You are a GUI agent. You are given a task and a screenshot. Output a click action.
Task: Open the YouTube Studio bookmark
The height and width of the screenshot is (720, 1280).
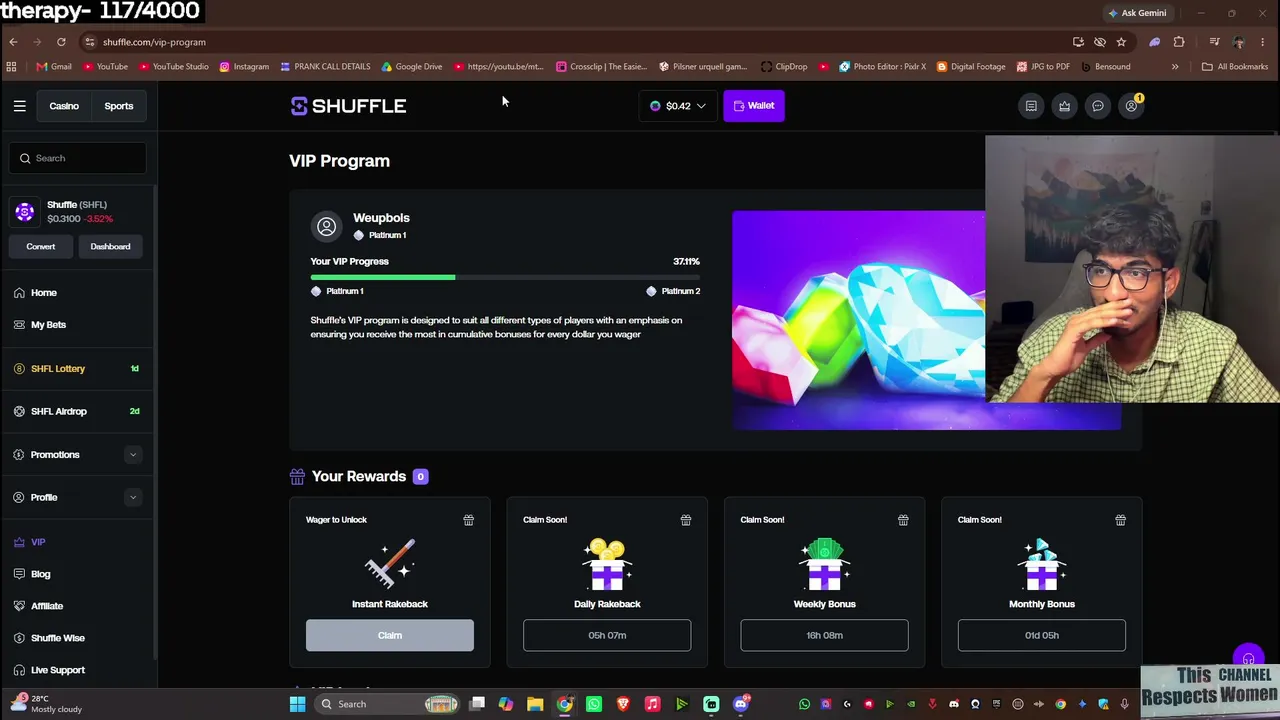click(174, 67)
